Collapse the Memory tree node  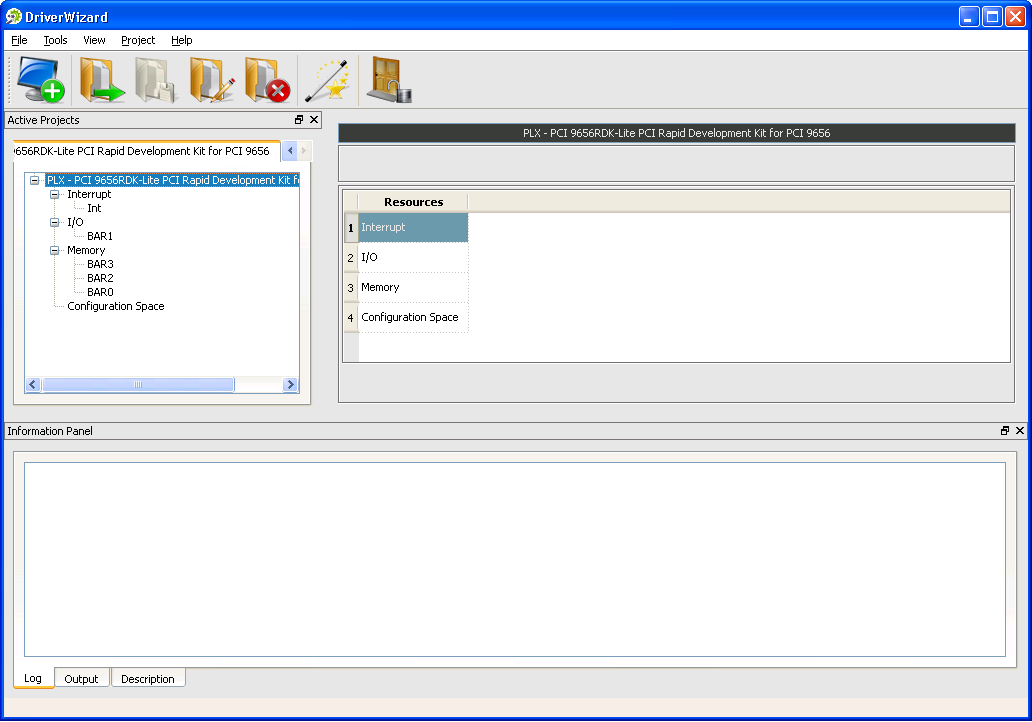55,250
